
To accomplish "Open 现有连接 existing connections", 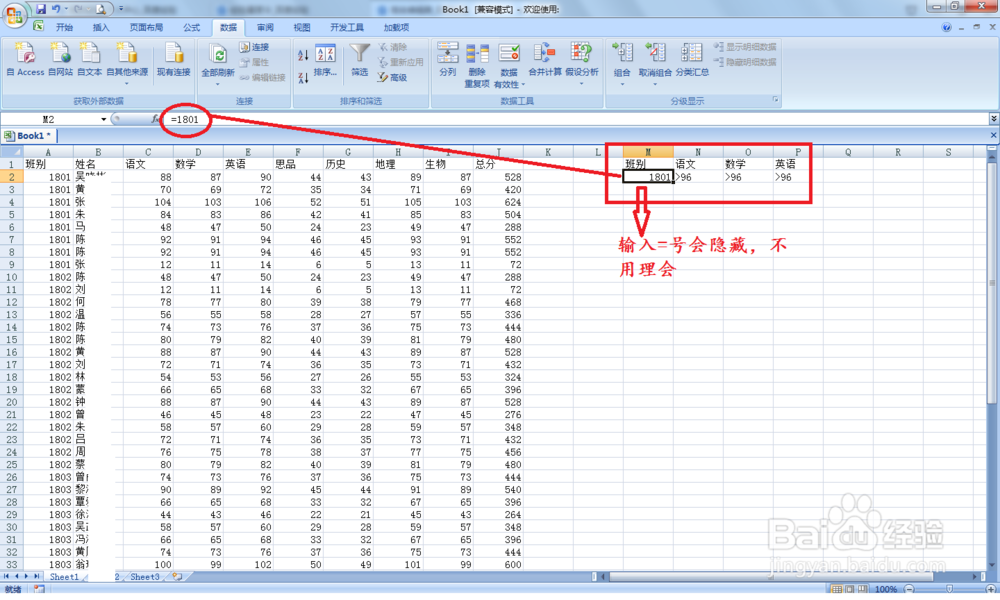I will [x=173, y=60].
